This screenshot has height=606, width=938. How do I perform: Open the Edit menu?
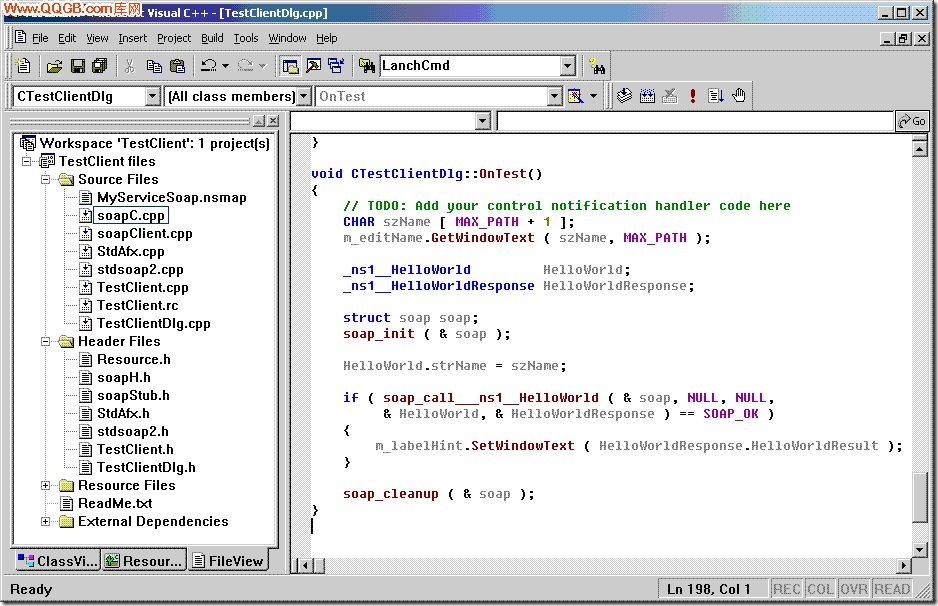click(67, 38)
